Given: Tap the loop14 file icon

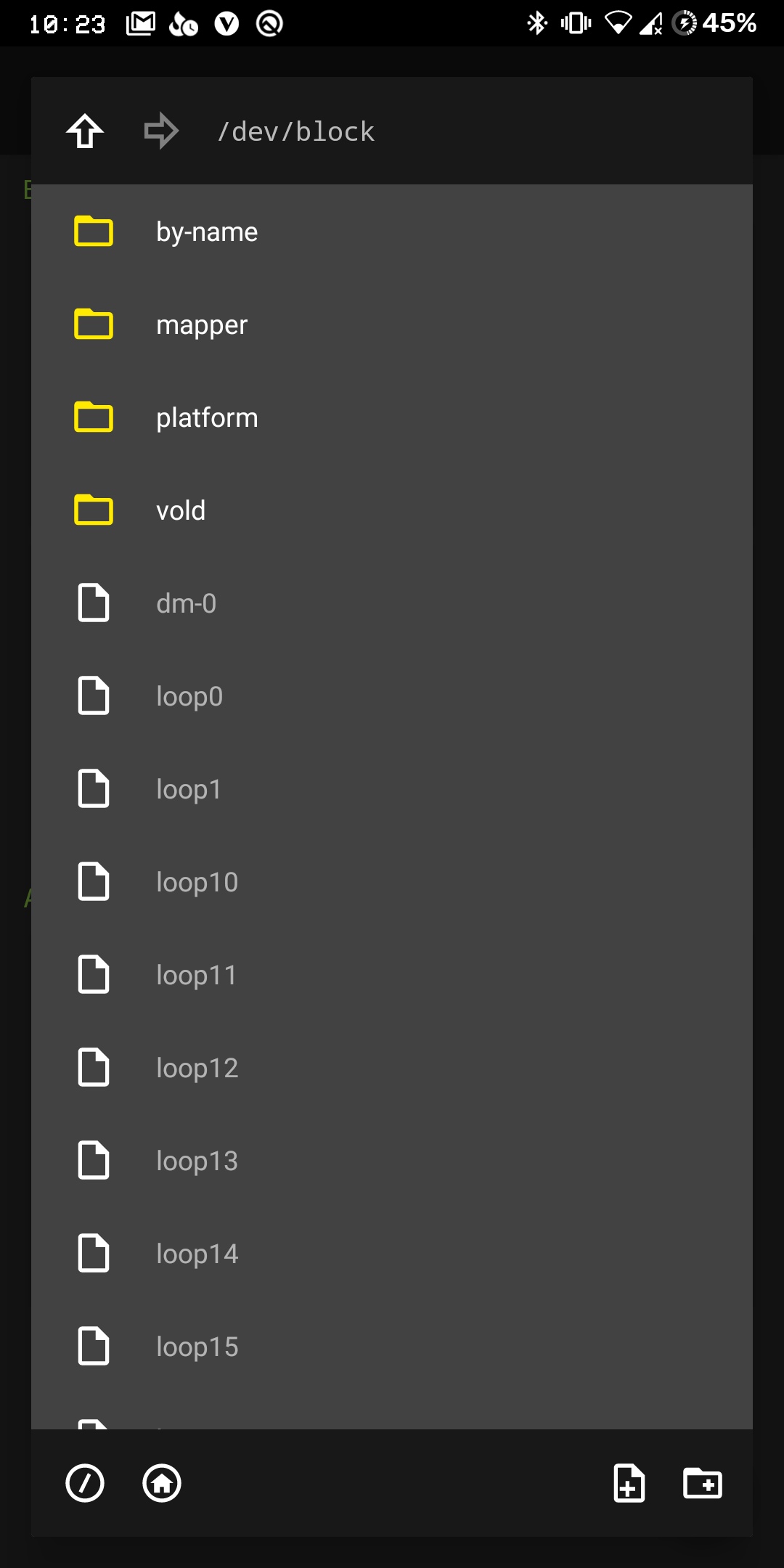Looking at the screenshot, I should 94,1253.
